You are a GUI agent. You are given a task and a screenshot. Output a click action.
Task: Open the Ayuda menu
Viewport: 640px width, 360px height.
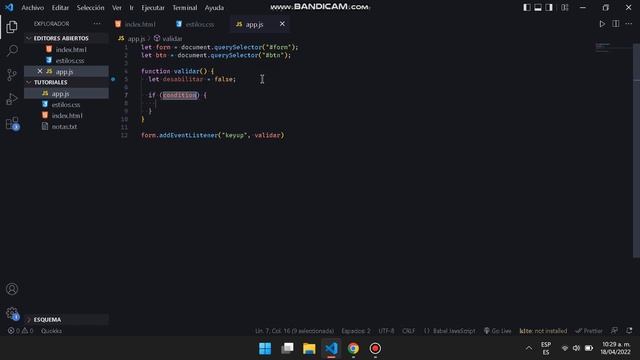[x=214, y=8]
